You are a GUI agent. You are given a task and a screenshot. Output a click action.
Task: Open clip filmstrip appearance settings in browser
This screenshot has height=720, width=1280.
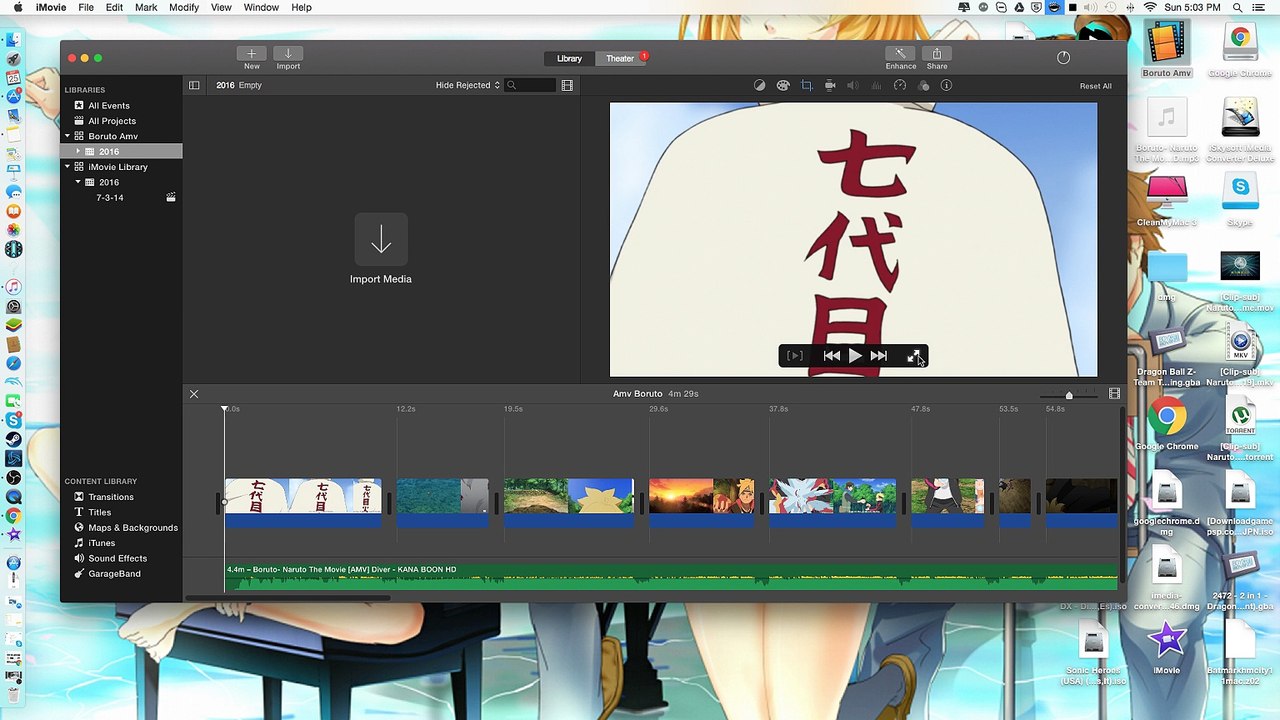[567, 86]
